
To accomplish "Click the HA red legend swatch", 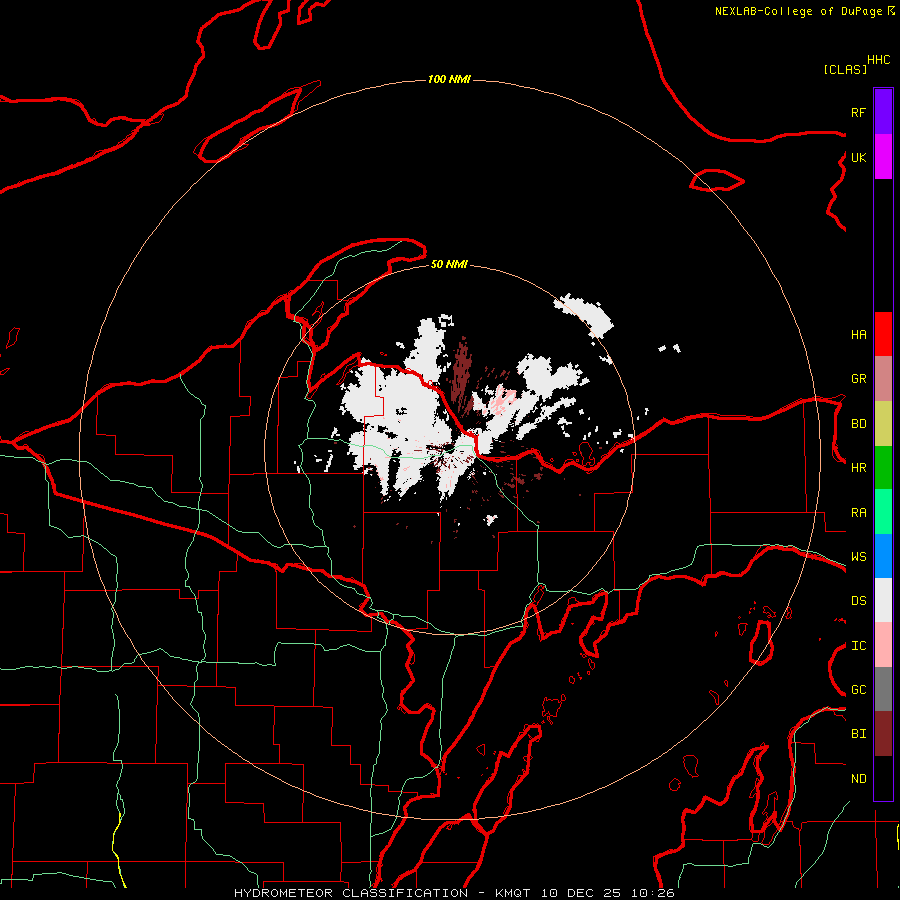I will coord(883,334).
